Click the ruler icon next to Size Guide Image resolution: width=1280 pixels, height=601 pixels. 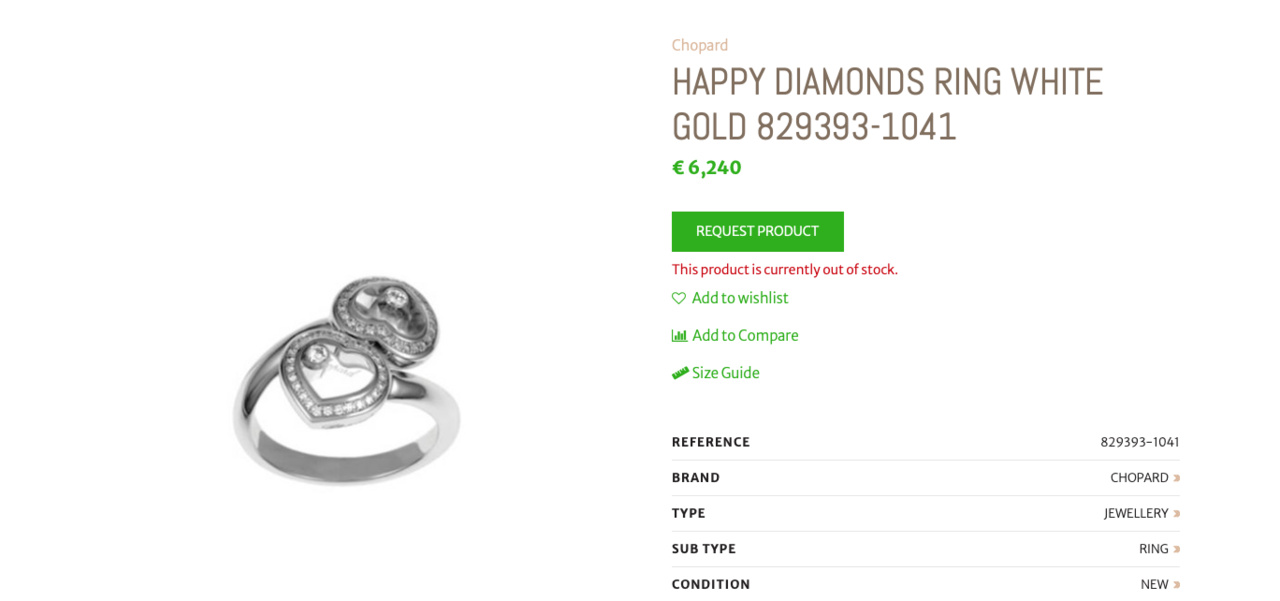pos(680,373)
